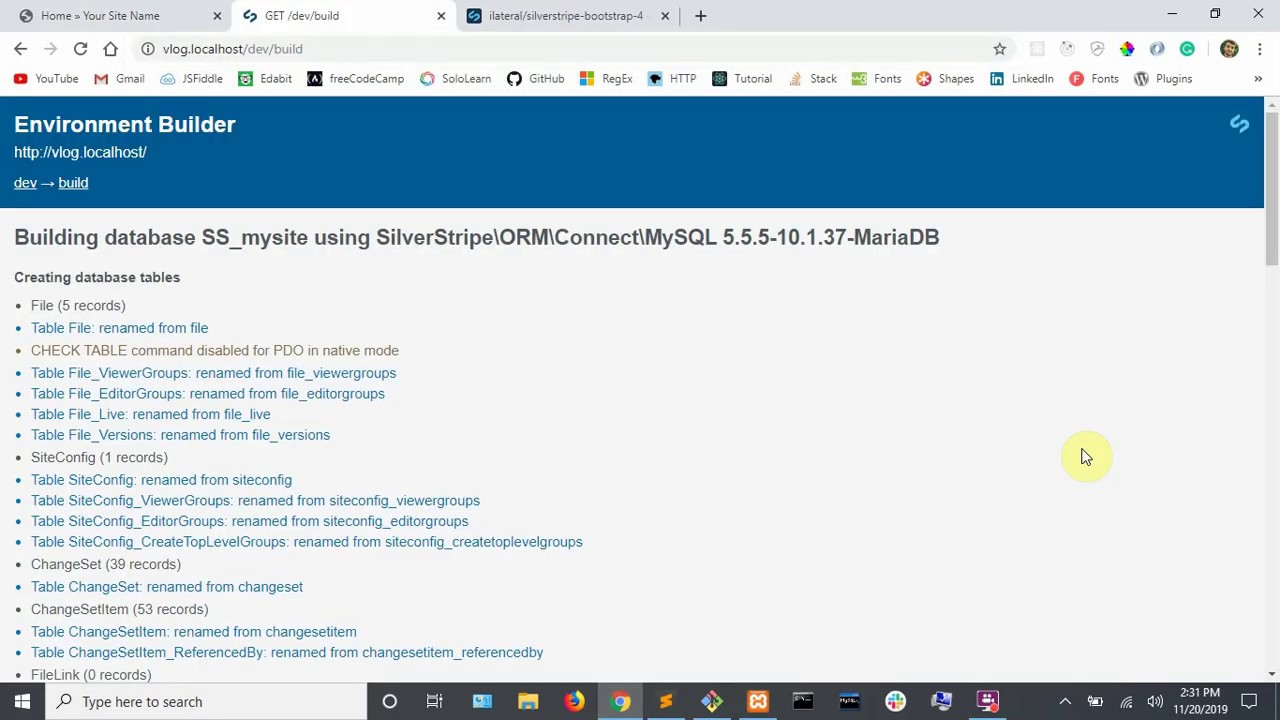
Task: Open the volume control in system tray
Action: (x=1155, y=701)
